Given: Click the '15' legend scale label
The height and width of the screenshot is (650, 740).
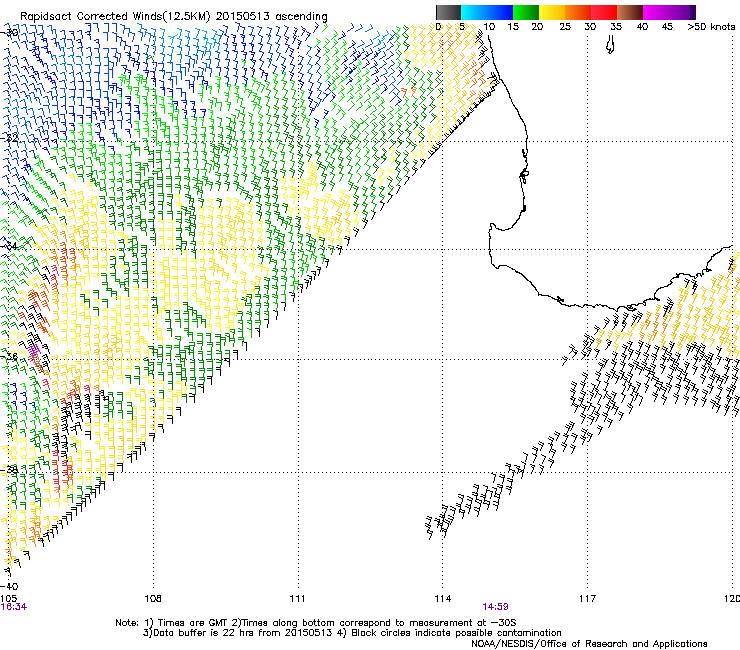Looking at the screenshot, I should click(513, 27).
